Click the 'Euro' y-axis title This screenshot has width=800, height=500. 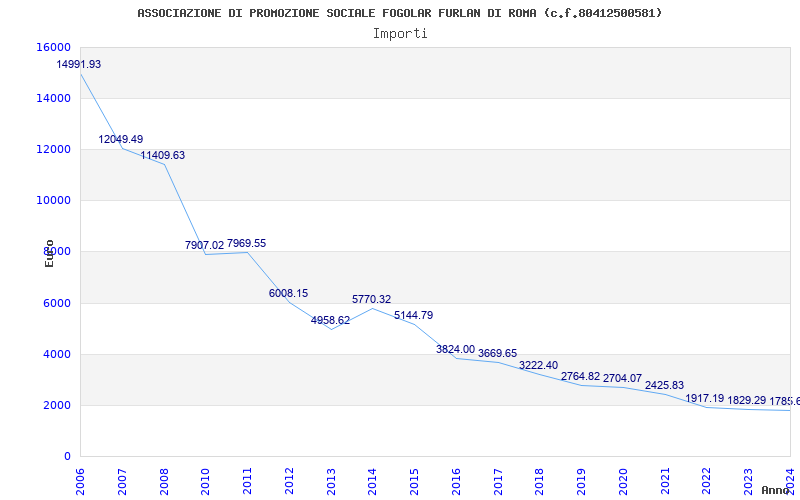click(x=49, y=253)
